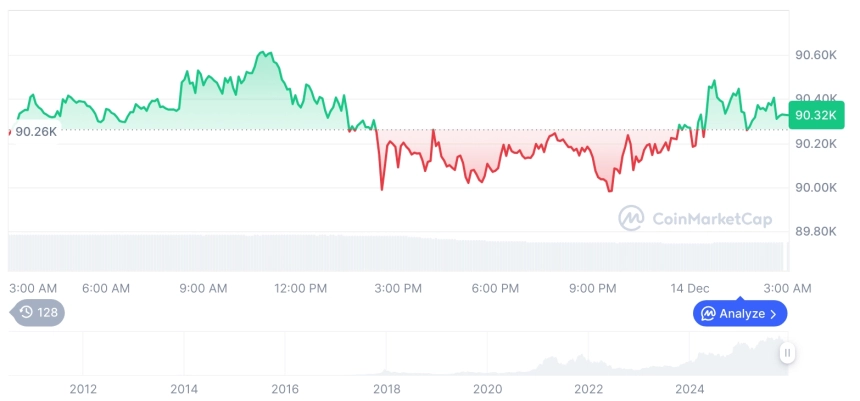Select 2016 on the year overview timeline
Image resolution: width=860 pixels, height=401 pixels.
click(285, 389)
